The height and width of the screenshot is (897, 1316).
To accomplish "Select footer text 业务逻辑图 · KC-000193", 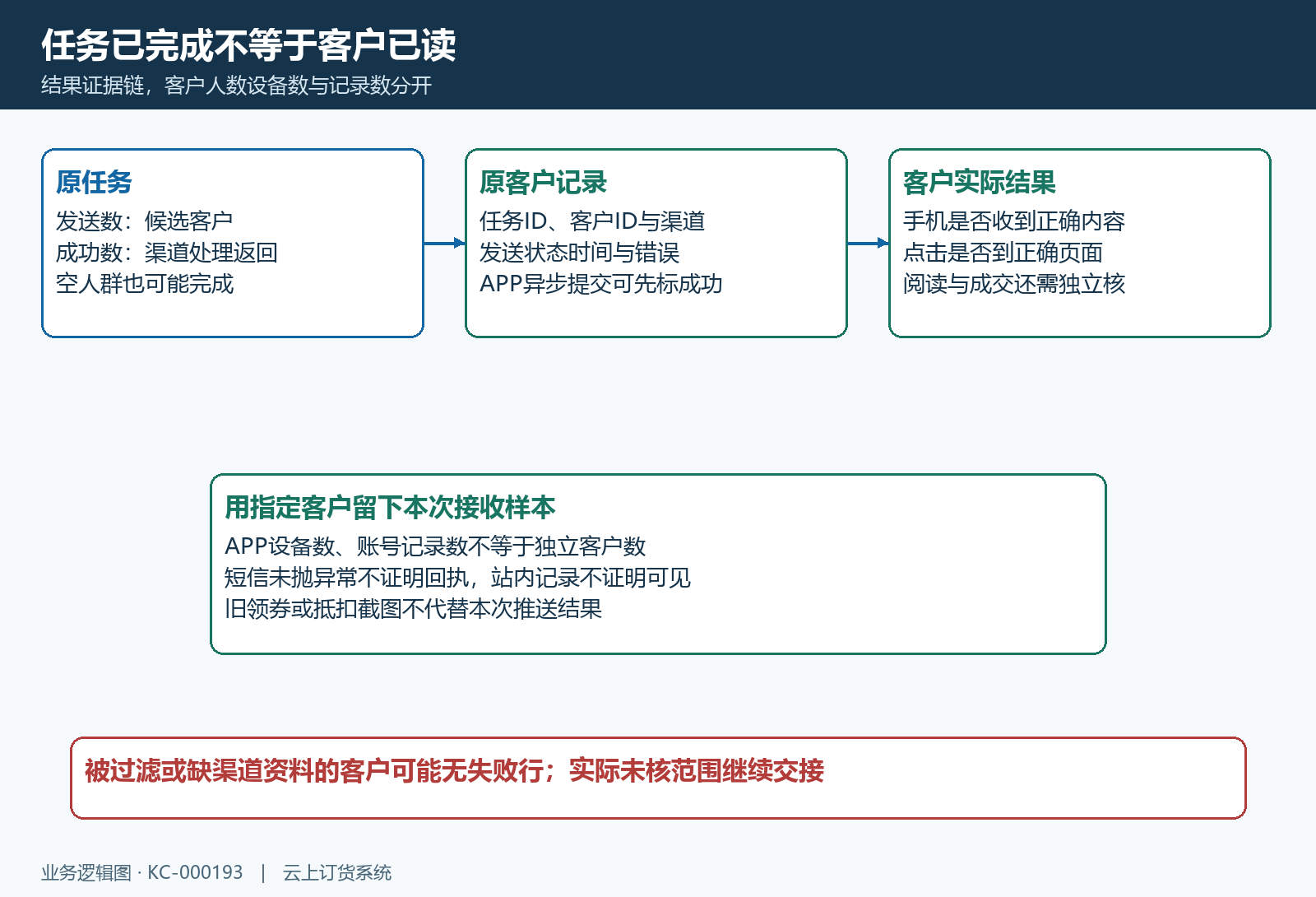I will [x=142, y=872].
